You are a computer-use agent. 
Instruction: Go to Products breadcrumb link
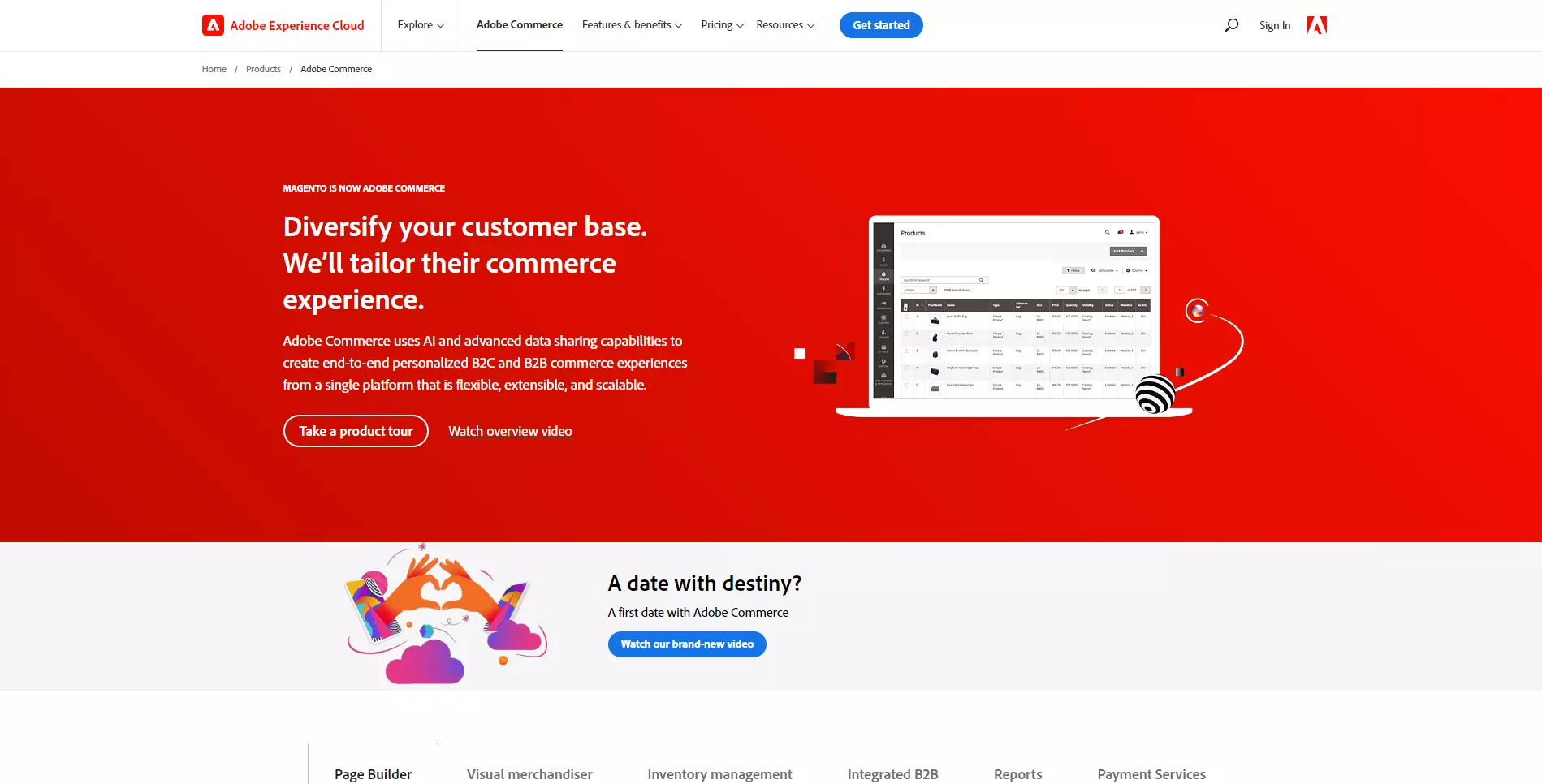(x=263, y=69)
